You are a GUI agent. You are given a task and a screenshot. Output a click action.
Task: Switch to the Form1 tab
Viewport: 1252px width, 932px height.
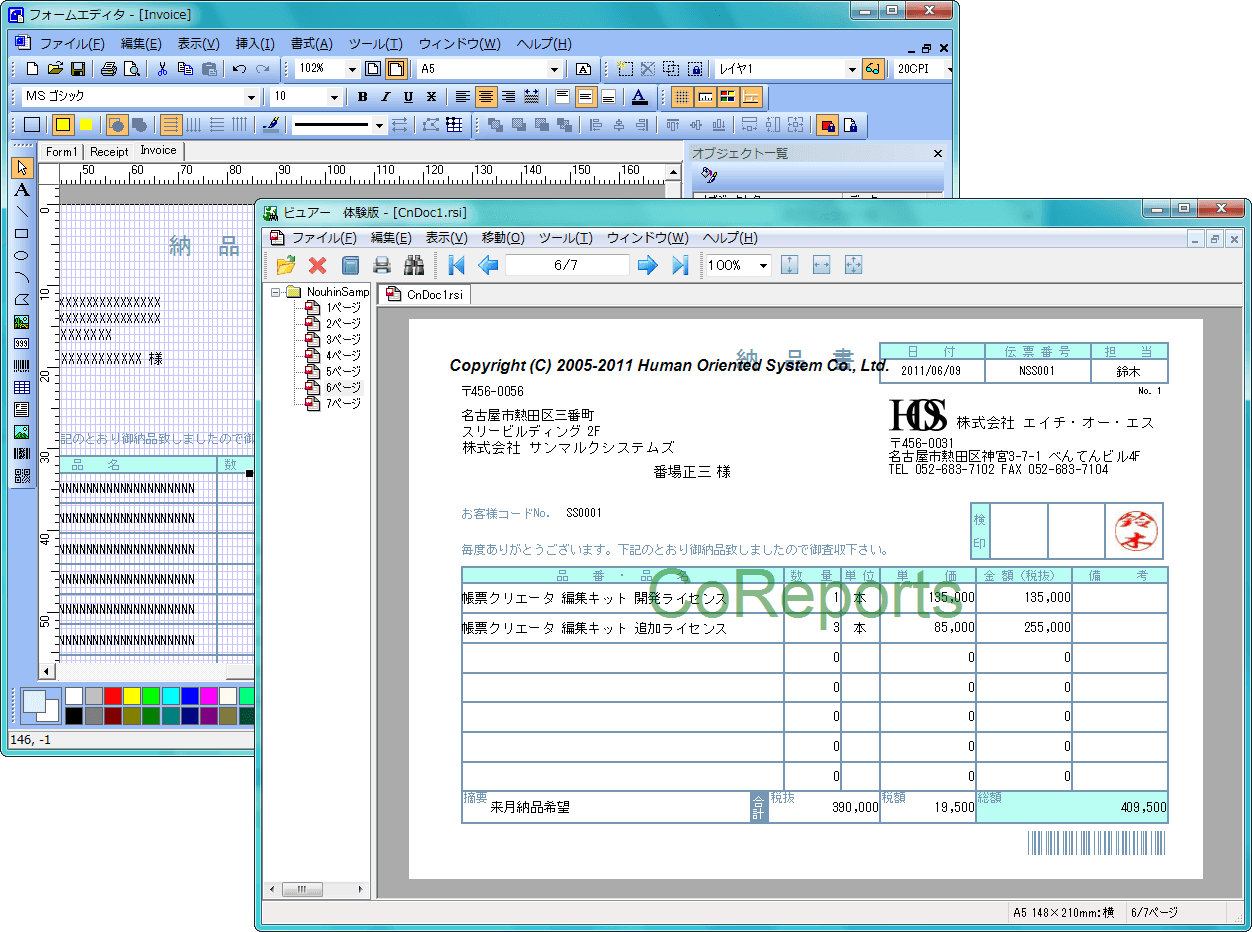tap(62, 151)
